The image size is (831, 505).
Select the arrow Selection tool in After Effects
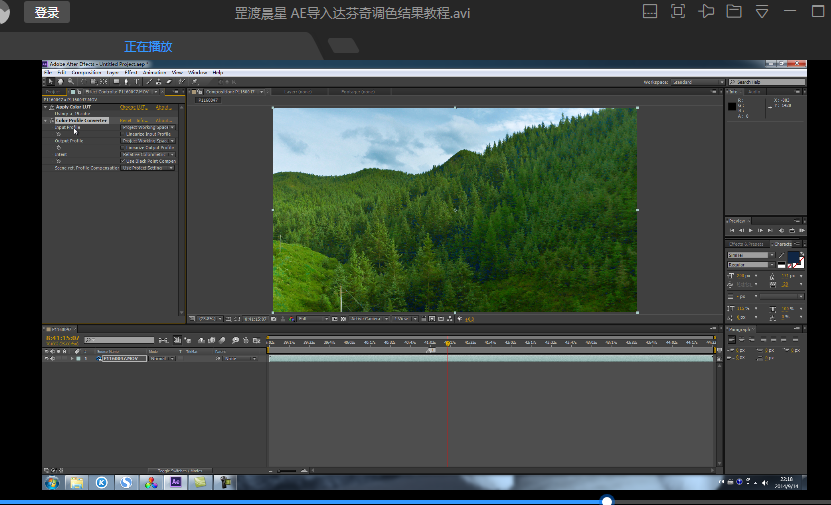click(x=50, y=82)
